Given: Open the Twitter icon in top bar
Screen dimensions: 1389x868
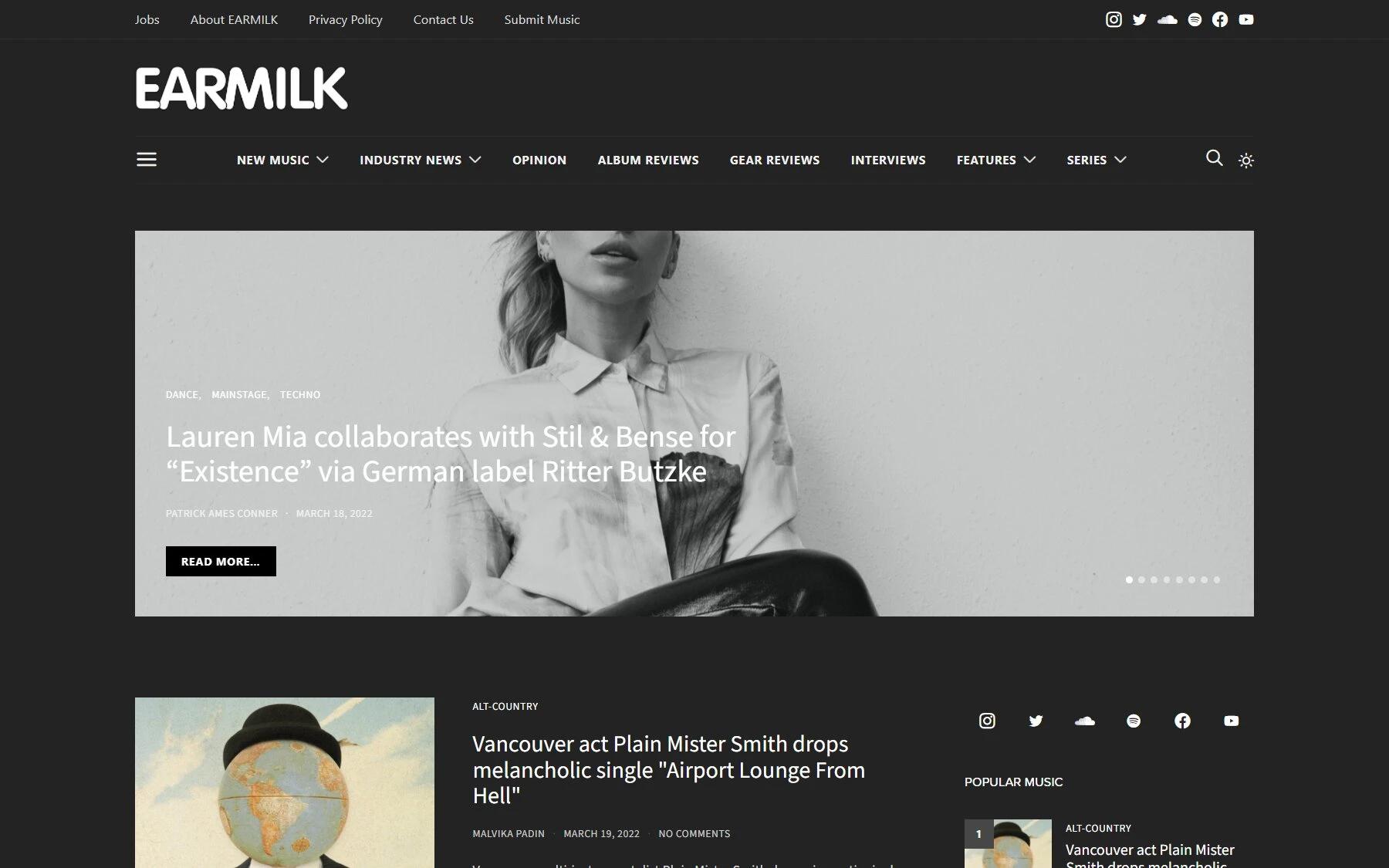Looking at the screenshot, I should click(x=1140, y=19).
